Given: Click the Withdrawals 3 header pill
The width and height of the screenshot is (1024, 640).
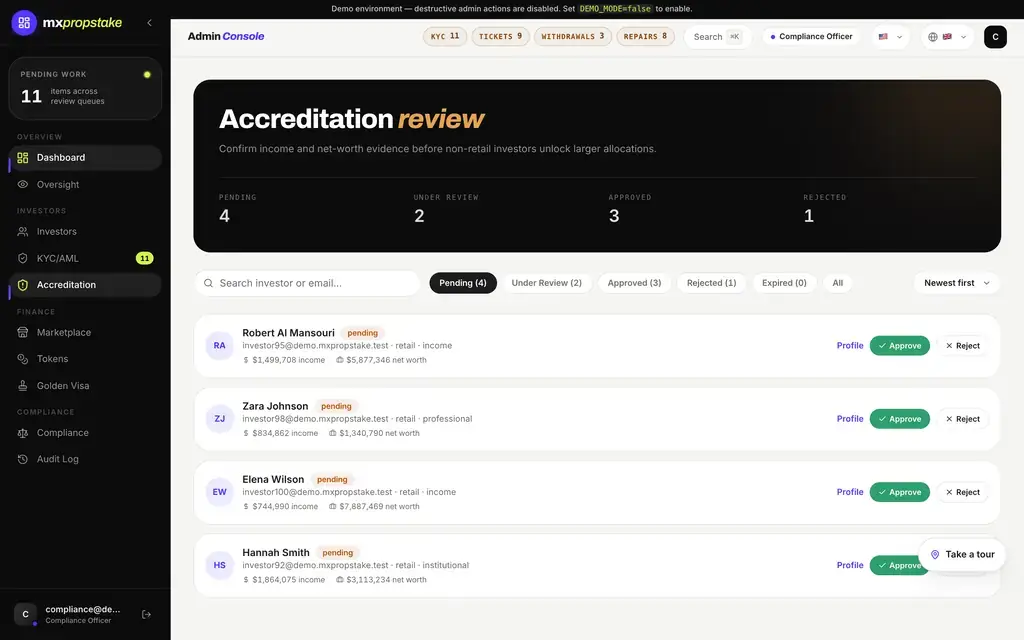Looking at the screenshot, I should pyautogui.click(x=573, y=37).
